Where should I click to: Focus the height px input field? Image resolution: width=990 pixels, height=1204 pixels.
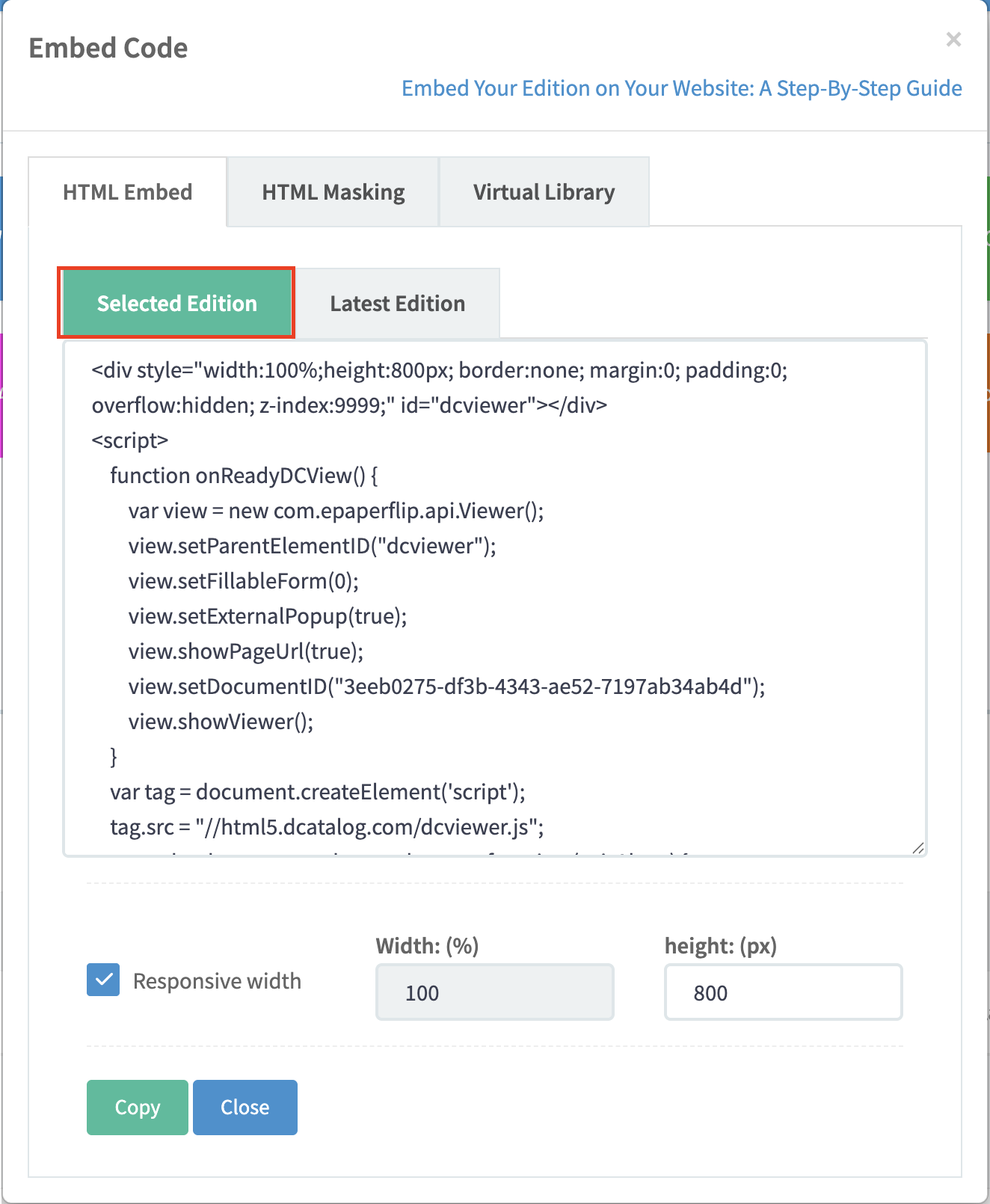tap(783, 992)
